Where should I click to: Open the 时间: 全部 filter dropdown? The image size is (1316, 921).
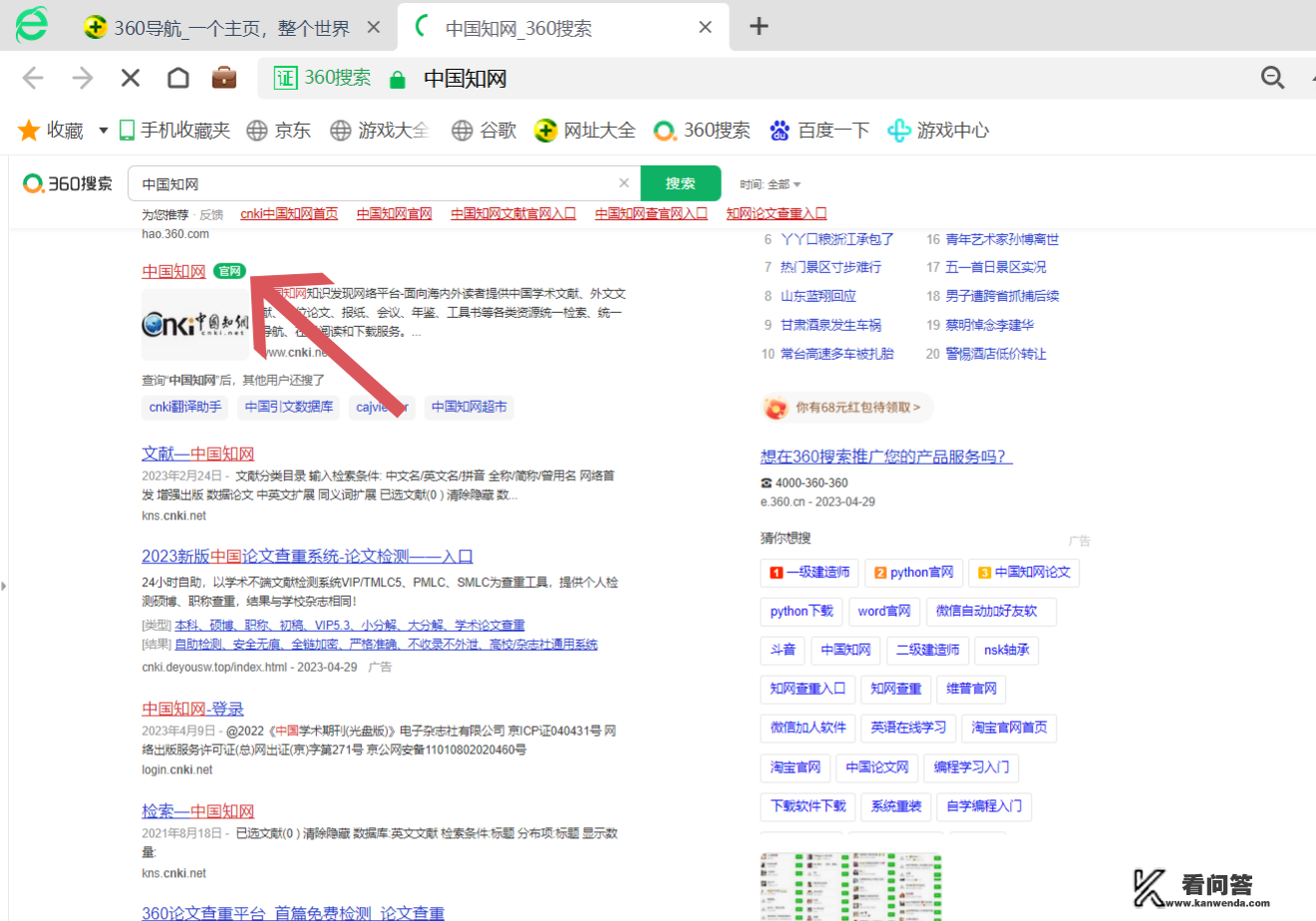point(771,184)
